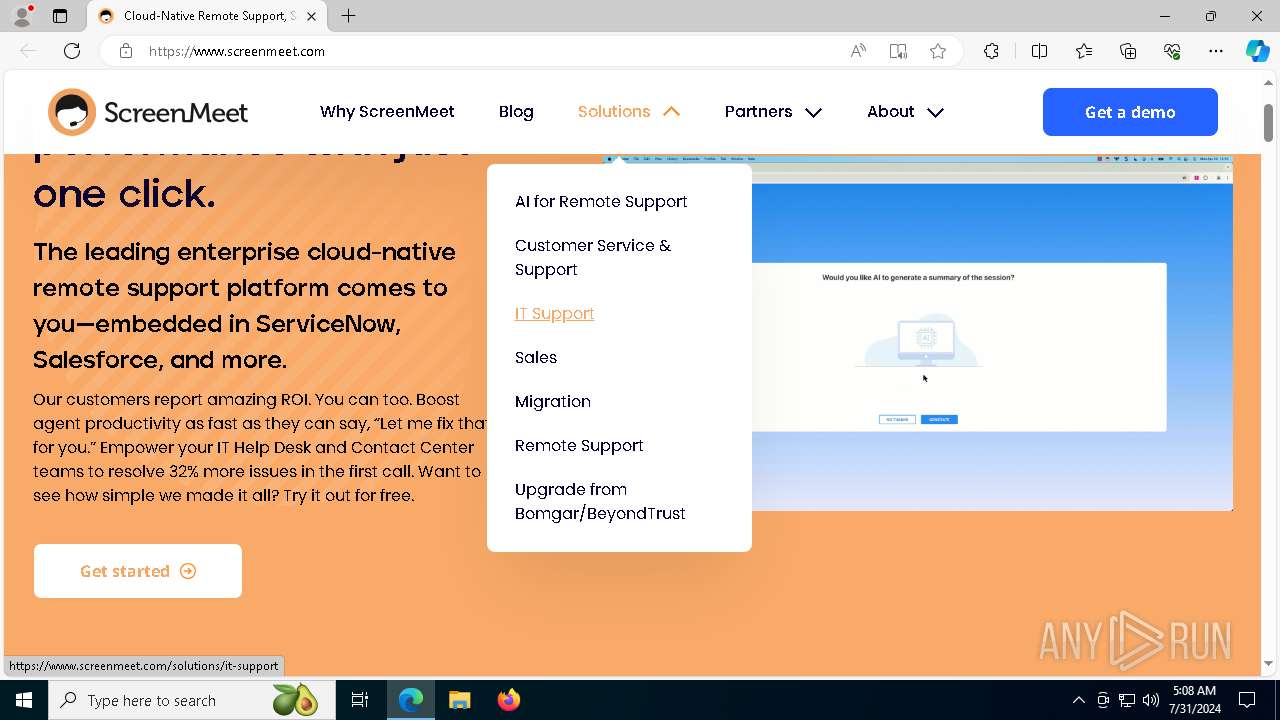Open Windows Start menu
Viewport: 1280px width, 720px height.
24,700
